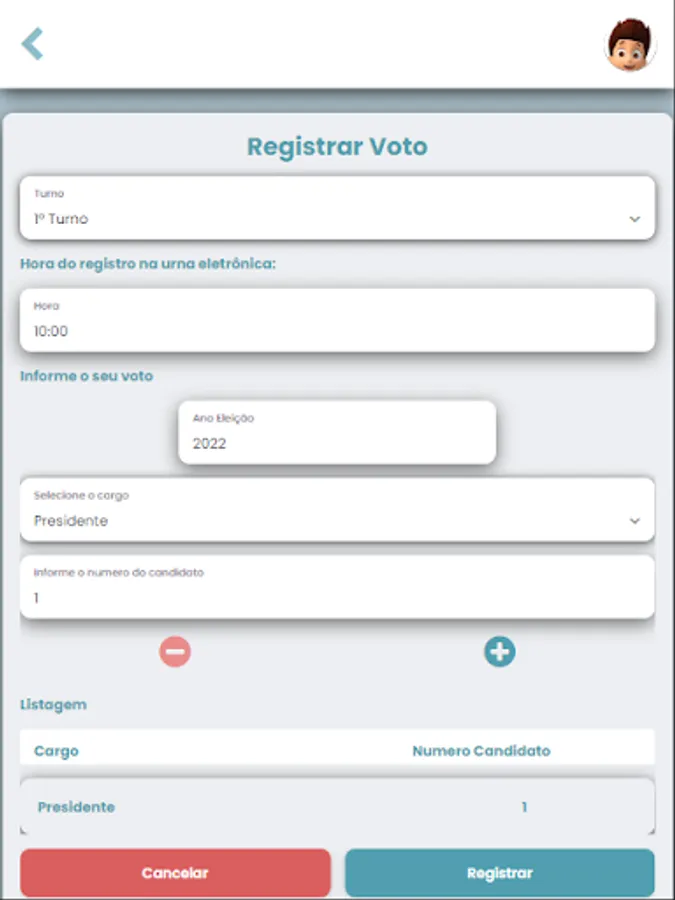Screen dimensions: 675x900
Task: Click the Cargo column header
Action: (x=56, y=751)
